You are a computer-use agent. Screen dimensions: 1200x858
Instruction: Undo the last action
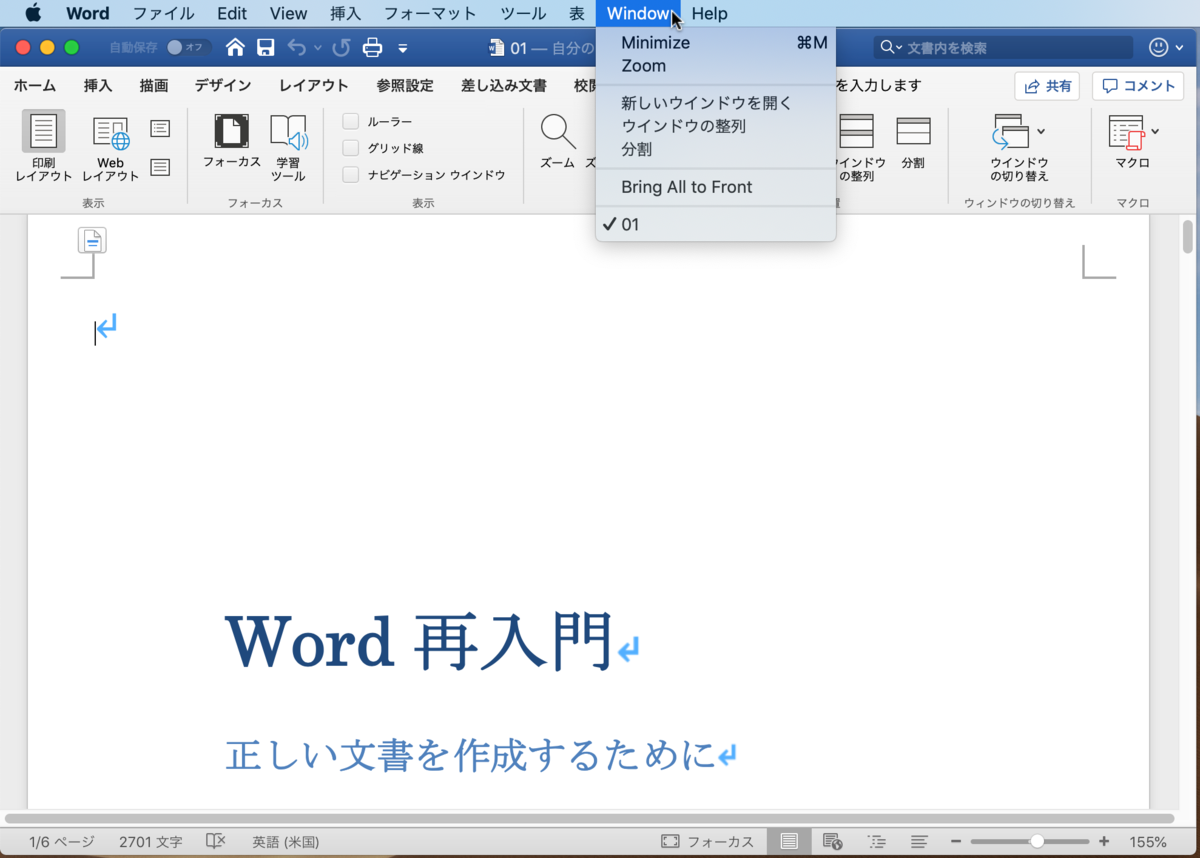pyautogui.click(x=297, y=47)
